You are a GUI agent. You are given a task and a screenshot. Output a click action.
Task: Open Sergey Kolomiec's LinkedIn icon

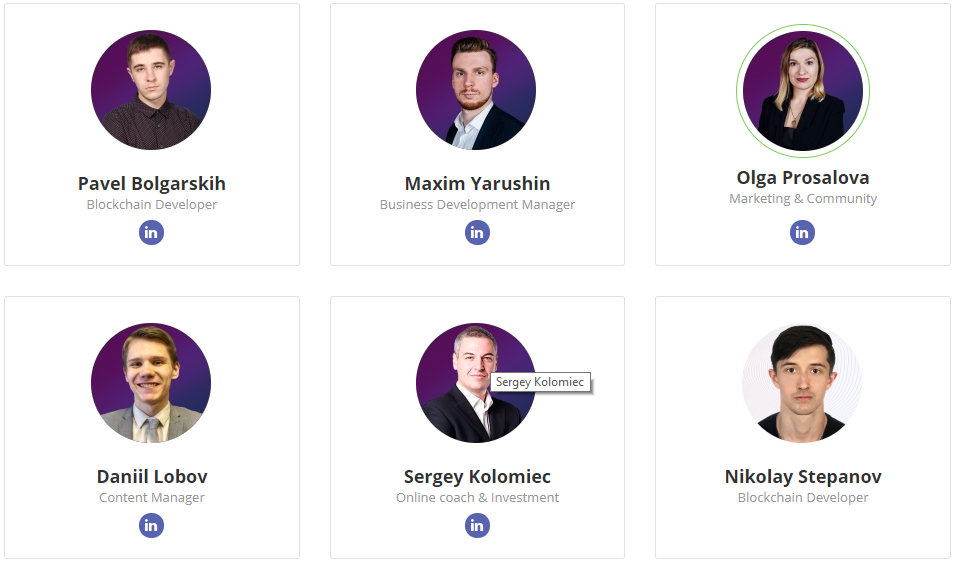click(477, 525)
